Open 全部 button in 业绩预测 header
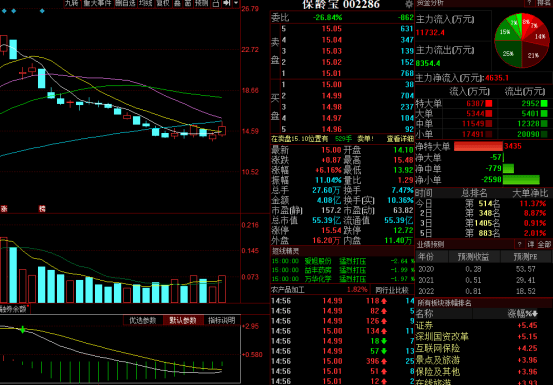This screenshot has height=386, width=554. click(544, 244)
